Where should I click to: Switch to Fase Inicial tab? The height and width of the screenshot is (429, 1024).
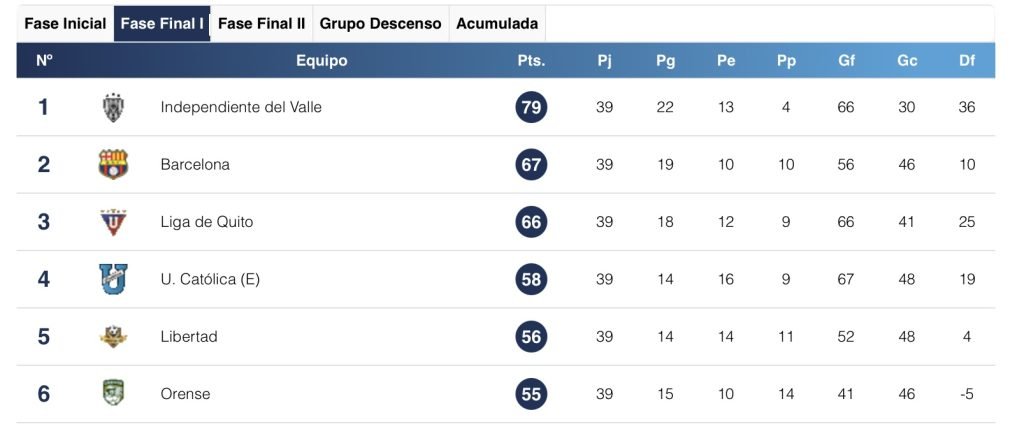point(65,23)
